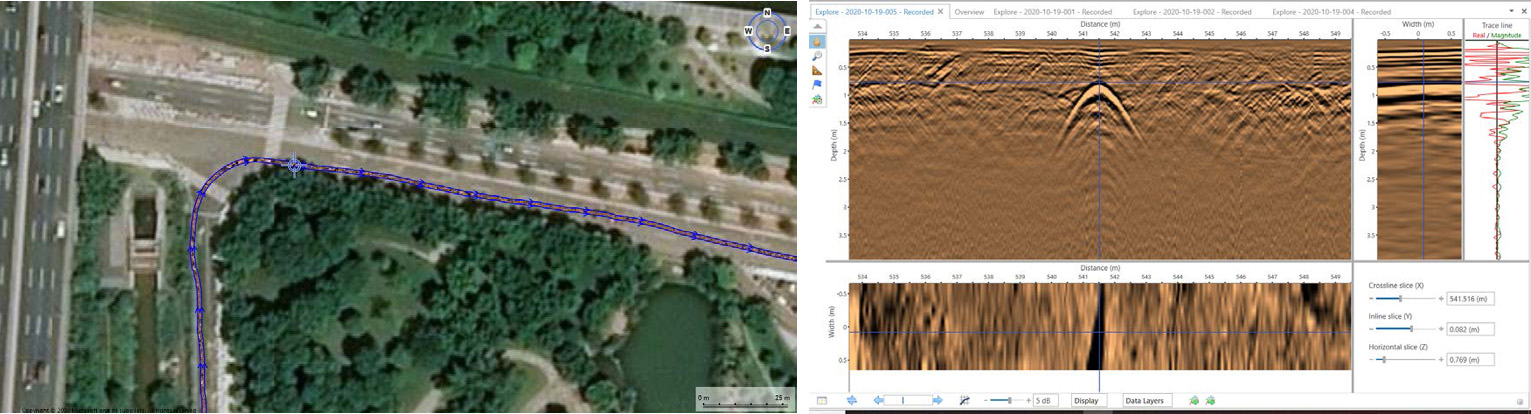Click the compass on the satellite map
Viewport: 1531px width, 414px height.
(767, 30)
